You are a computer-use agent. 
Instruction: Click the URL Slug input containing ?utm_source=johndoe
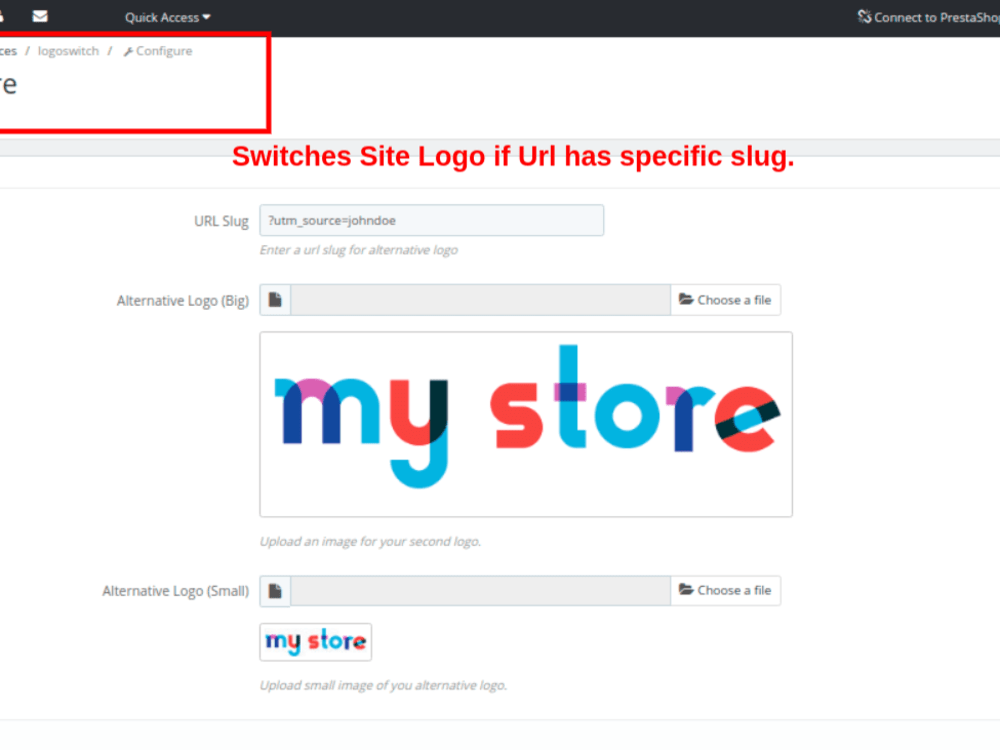432,220
